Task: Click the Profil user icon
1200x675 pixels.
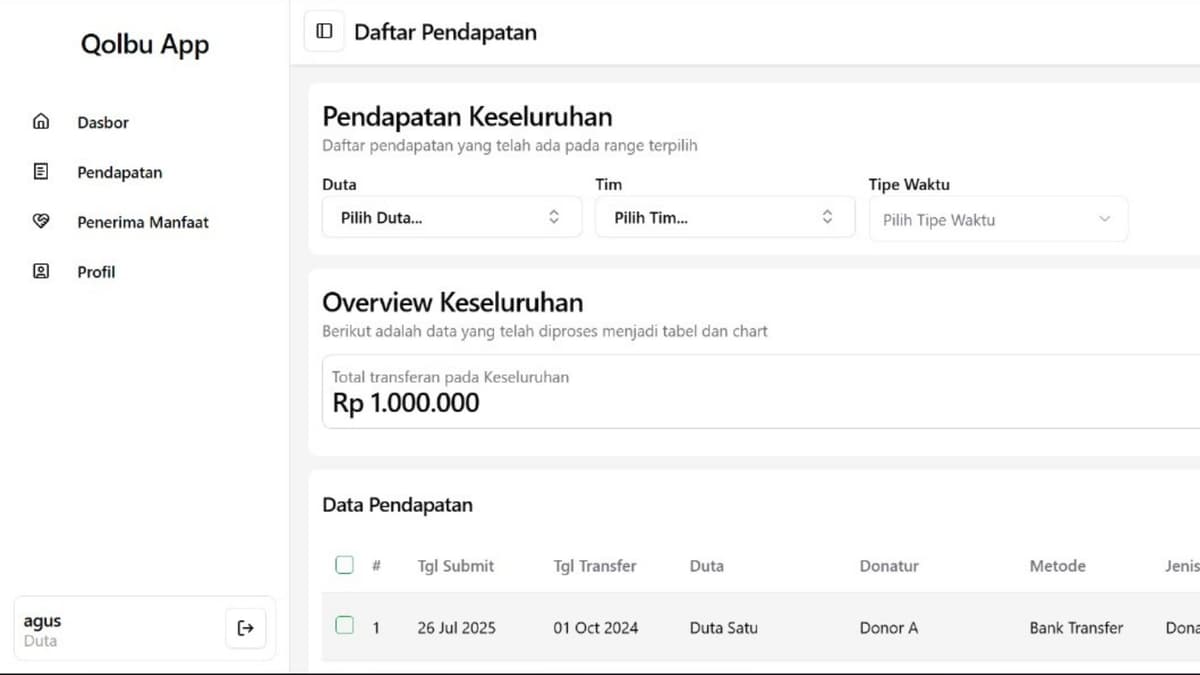Action: pos(41,271)
